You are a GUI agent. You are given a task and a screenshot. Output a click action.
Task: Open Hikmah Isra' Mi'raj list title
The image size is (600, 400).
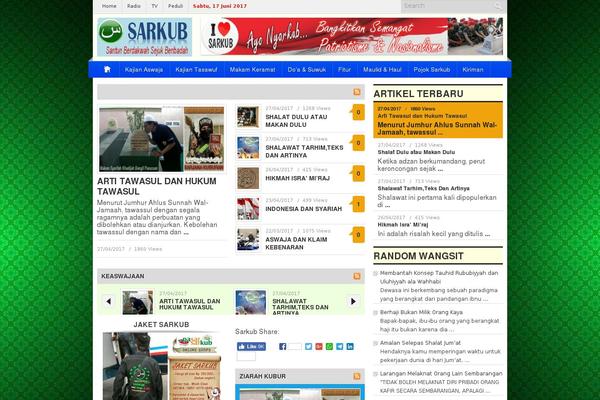click(x=297, y=178)
